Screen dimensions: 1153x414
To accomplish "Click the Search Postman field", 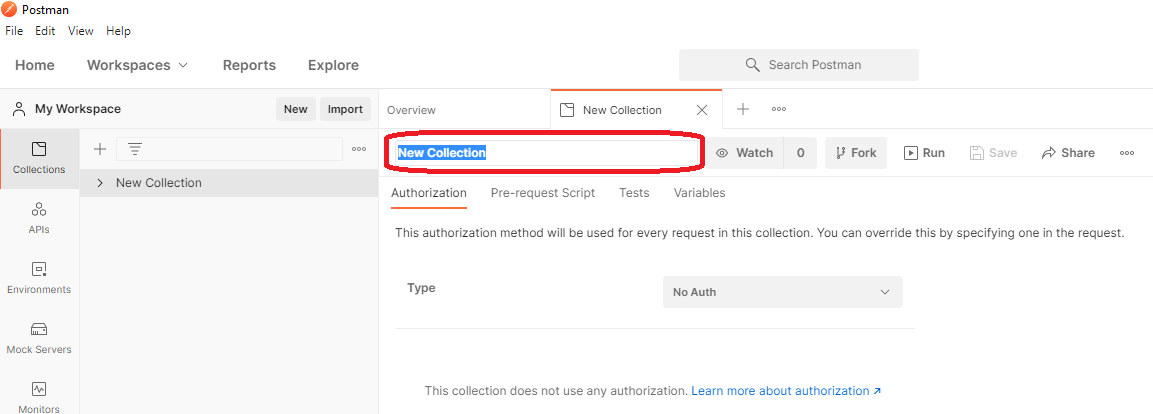I will 799,65.
